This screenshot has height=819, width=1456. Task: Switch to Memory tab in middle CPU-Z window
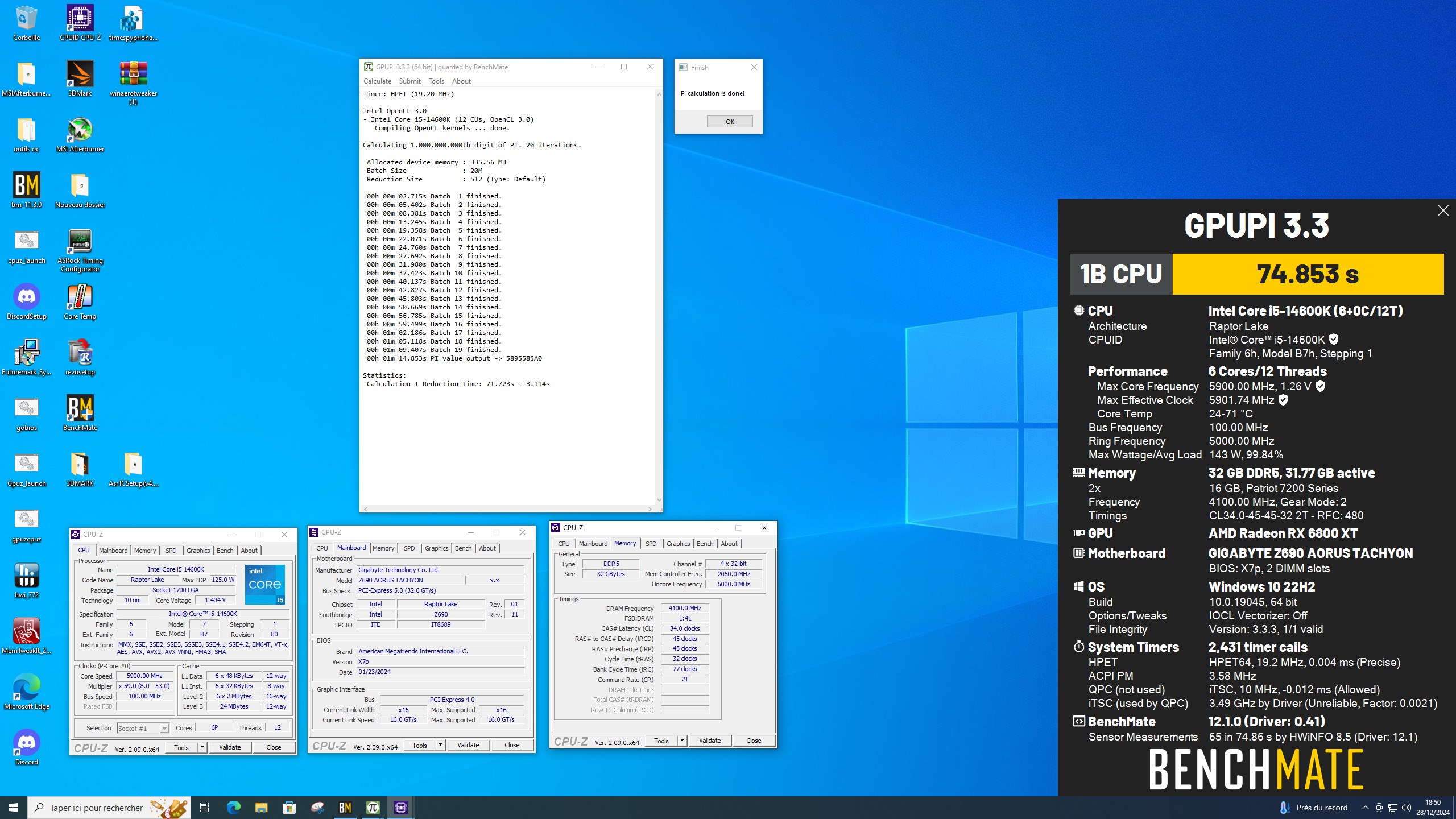pos(383,548)
